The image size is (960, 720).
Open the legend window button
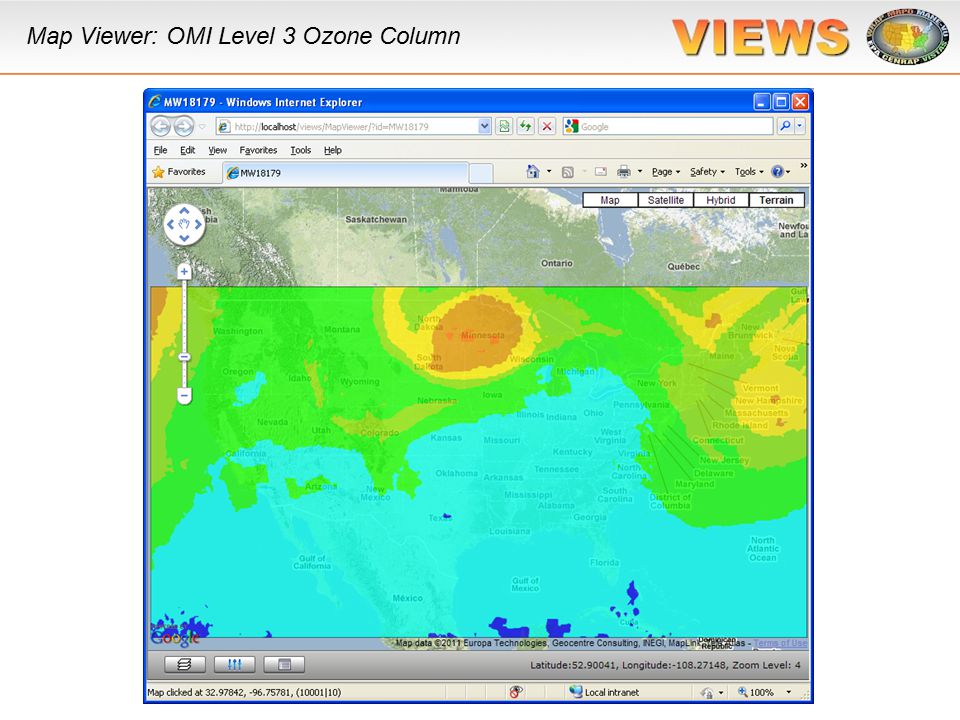(x=283, y=664)
